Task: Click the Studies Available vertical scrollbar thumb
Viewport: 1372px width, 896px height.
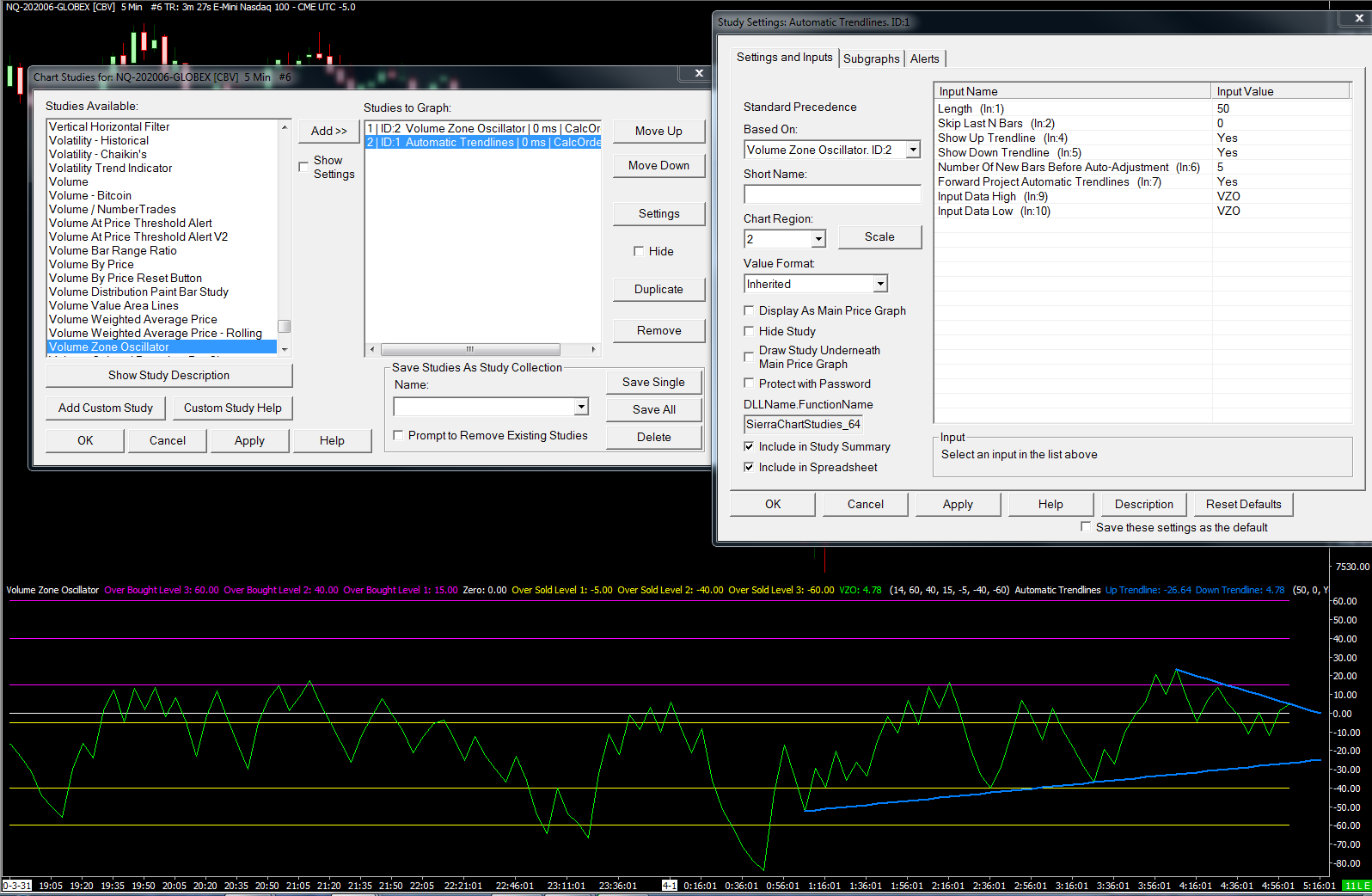Action: 285,326
